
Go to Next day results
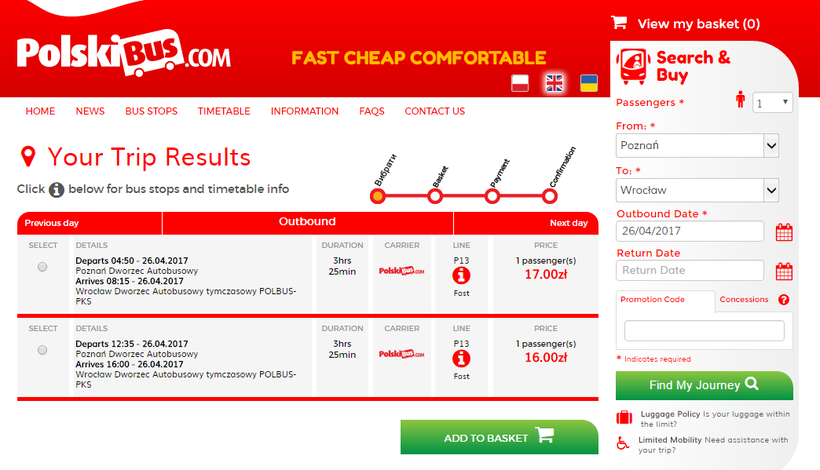[568, 223]
